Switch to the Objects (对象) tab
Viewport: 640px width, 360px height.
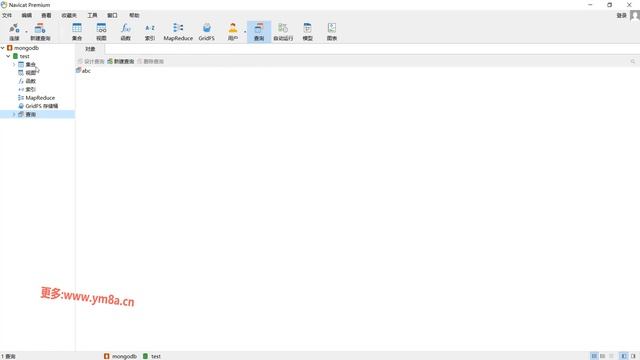pos(90,49)
